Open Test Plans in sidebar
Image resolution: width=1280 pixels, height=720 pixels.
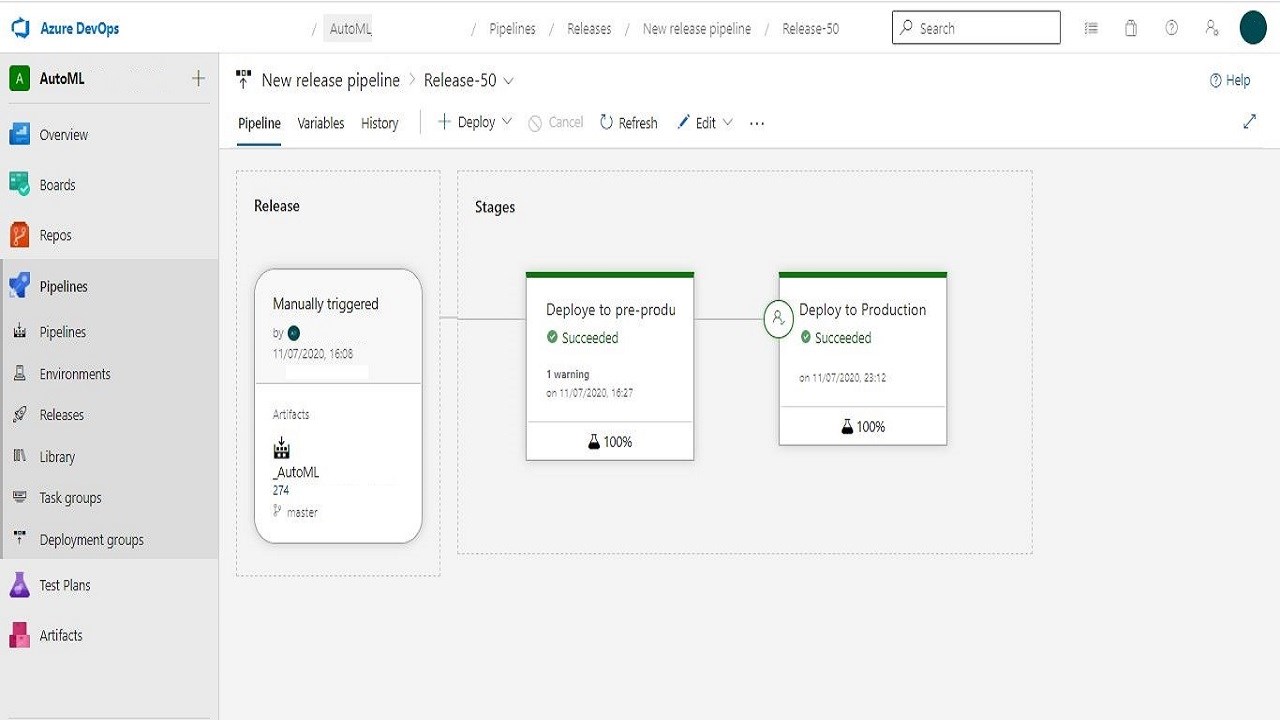pyautogui.click(x=65, y=585)
